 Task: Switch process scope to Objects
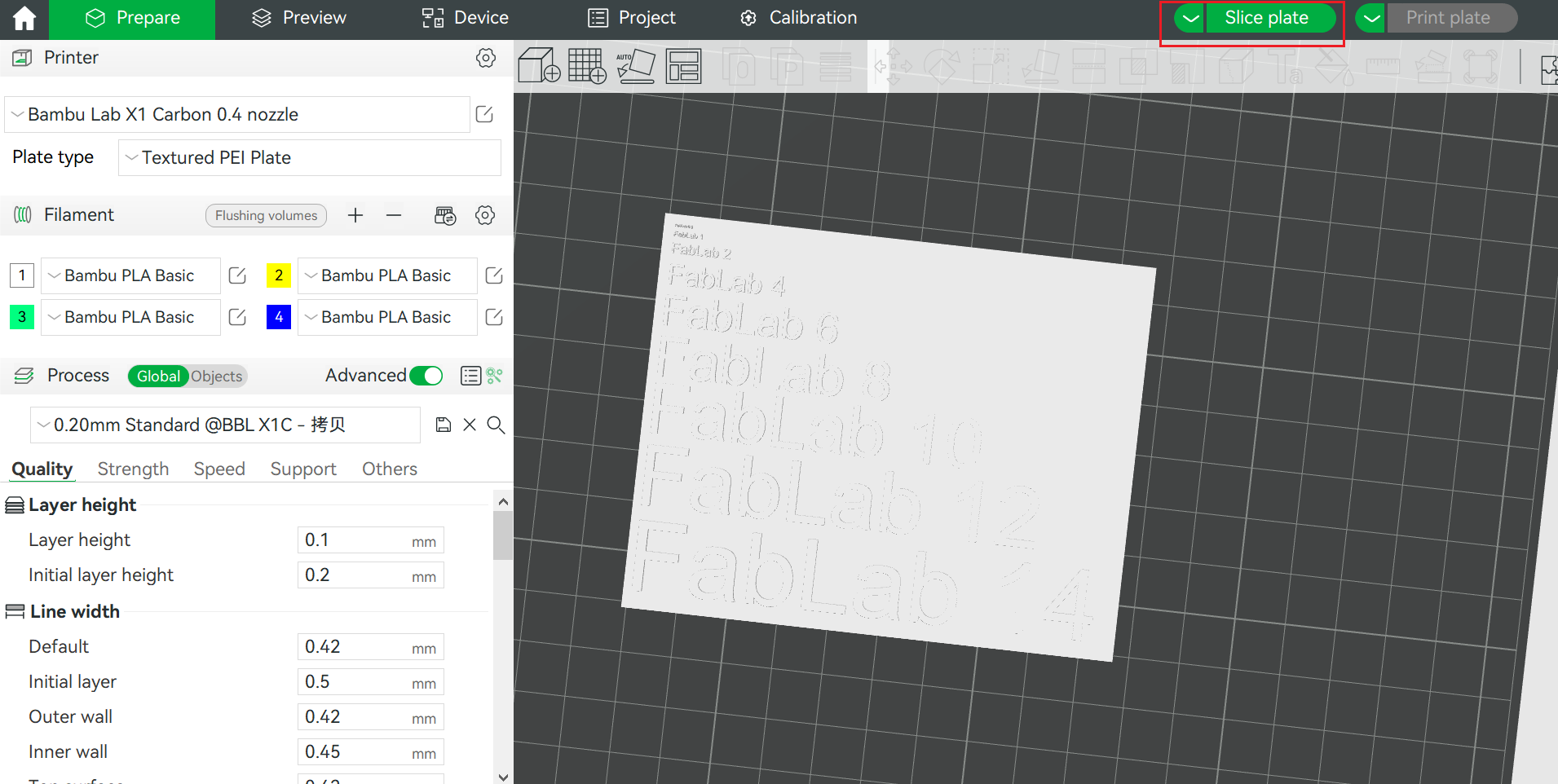click(x=217, y=376)
